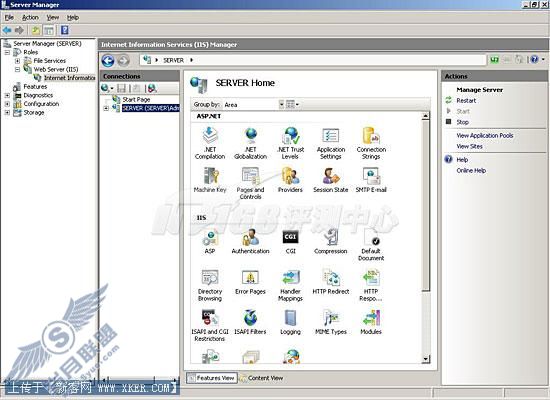Image resolution: width=550 pixels, height=400 pixels.
Task: Open the Modules feature
Action: point(371,322)
